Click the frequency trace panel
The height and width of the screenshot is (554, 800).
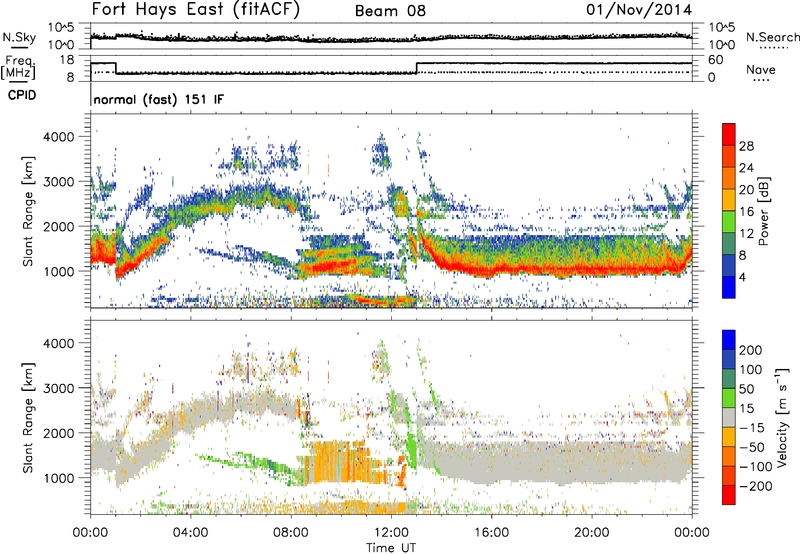[x=391, y=68]
